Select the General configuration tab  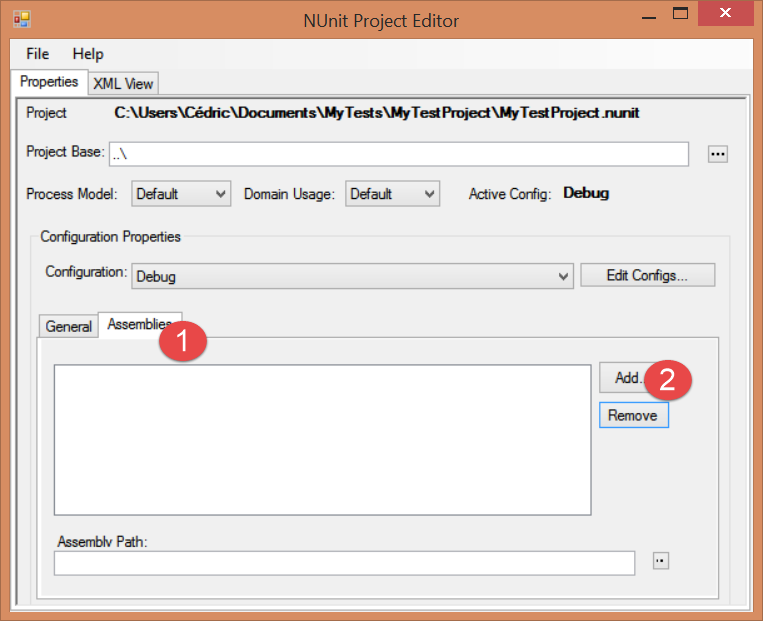pyautogui.click(x=69, y=326)
